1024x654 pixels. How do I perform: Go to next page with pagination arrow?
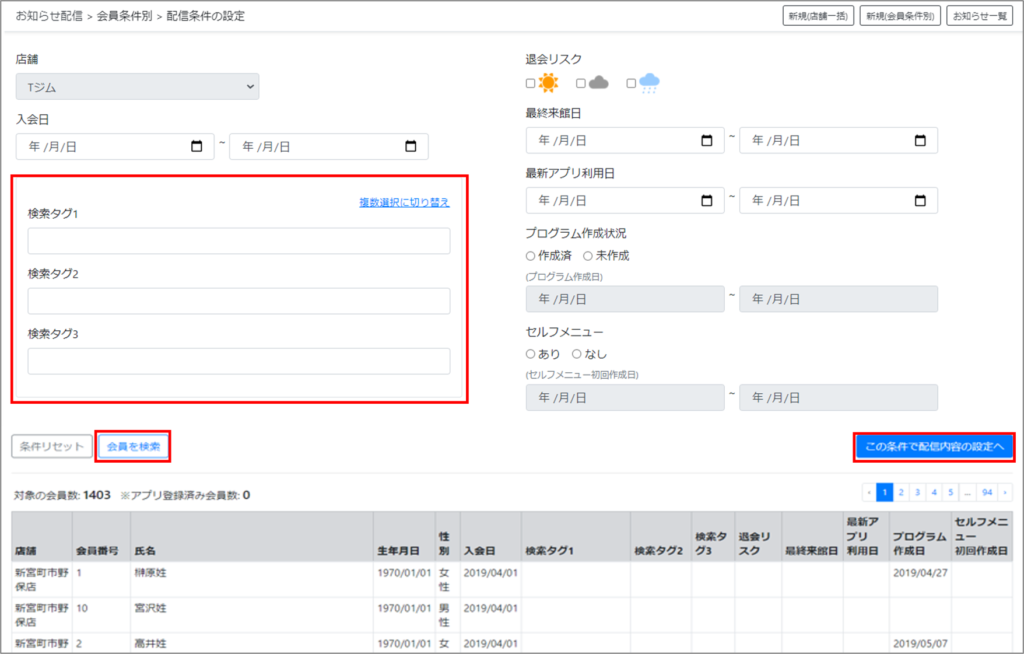tap(1003, 492)
